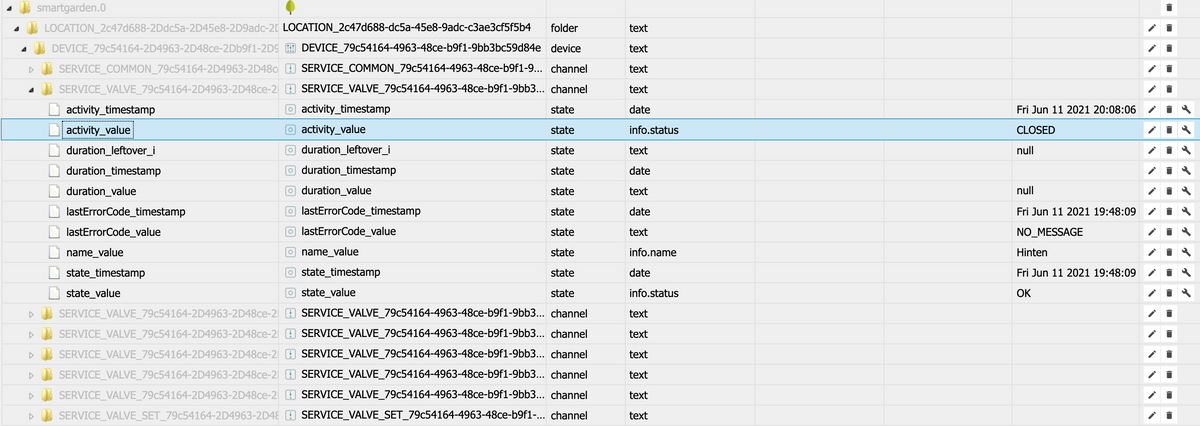
Task: Expand the SERVICE_VALVE_SET channel node
Action: click(x=31, y=415)
